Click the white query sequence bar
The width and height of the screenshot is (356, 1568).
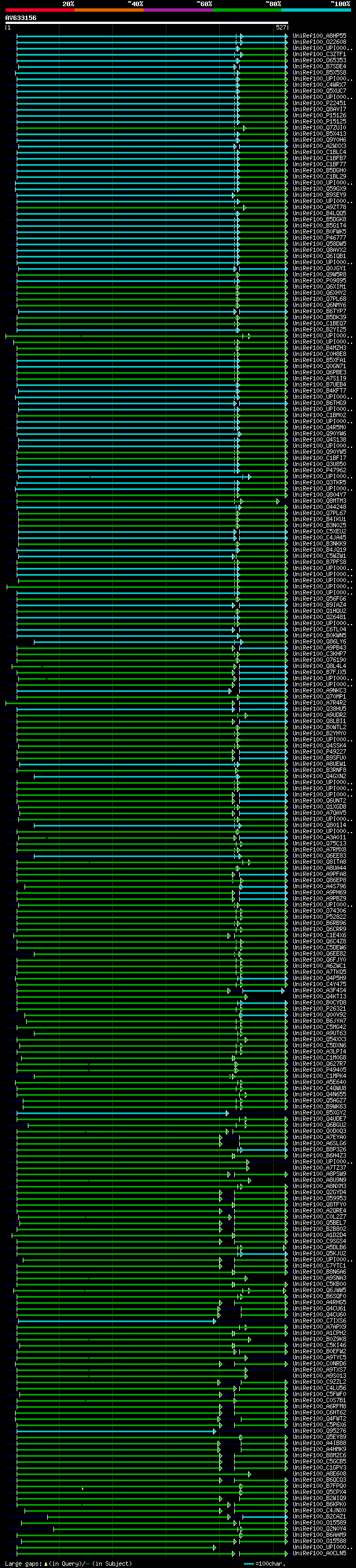point(147,23)
